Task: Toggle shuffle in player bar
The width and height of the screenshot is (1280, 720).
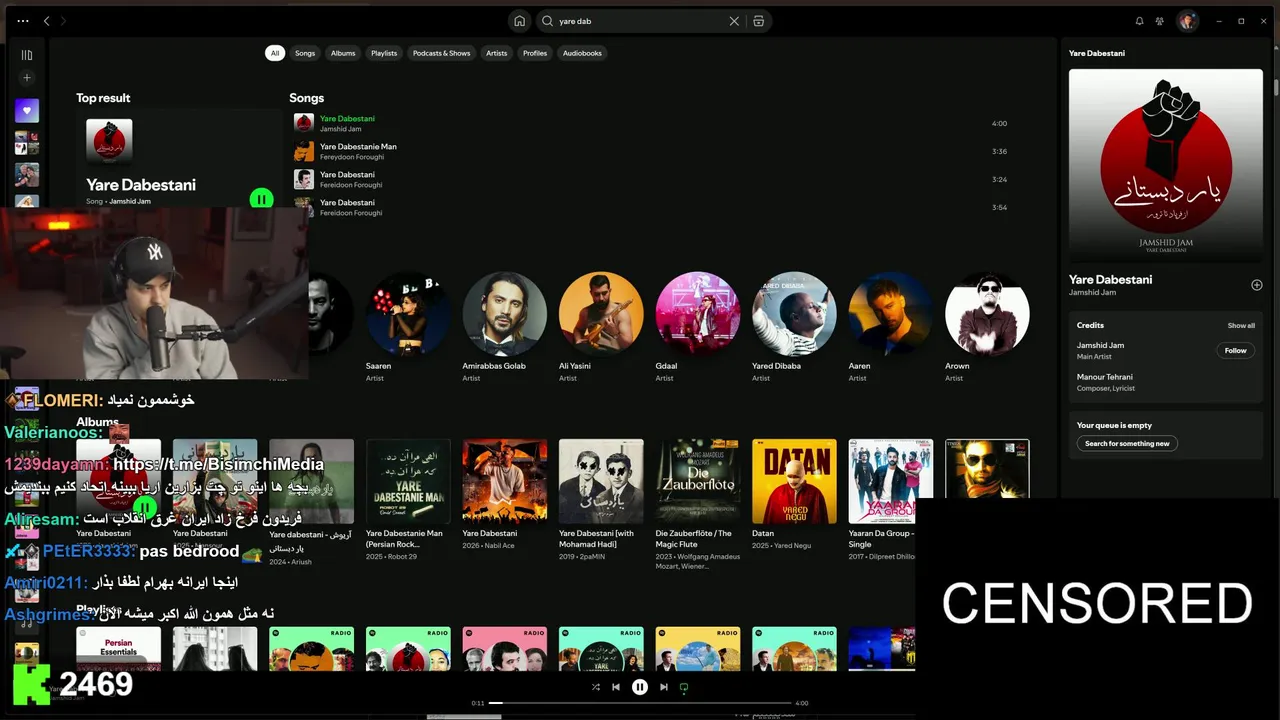Action: click(596, 687)
